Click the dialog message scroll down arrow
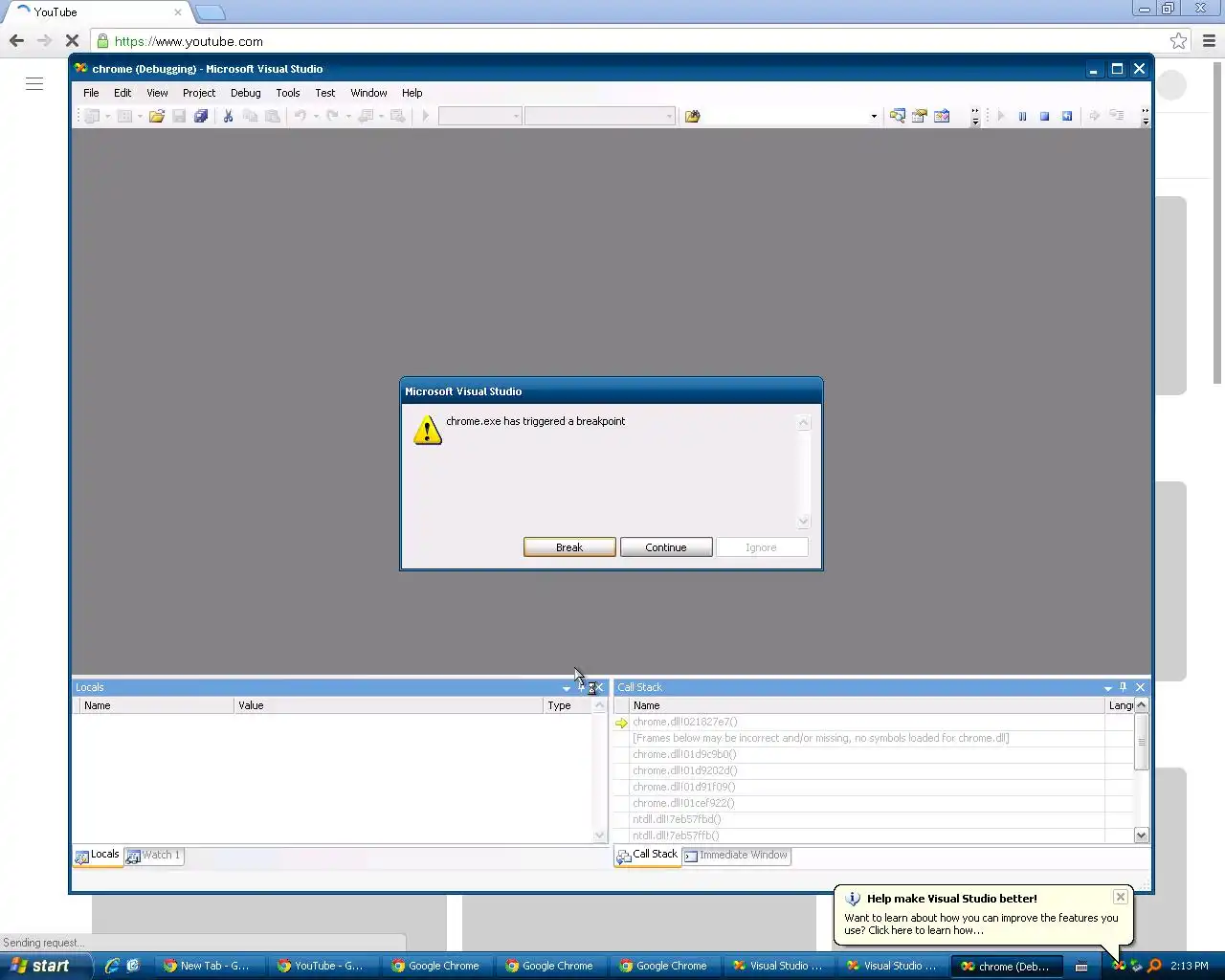This screenshot has width=1225, height=980. point(804,522)
